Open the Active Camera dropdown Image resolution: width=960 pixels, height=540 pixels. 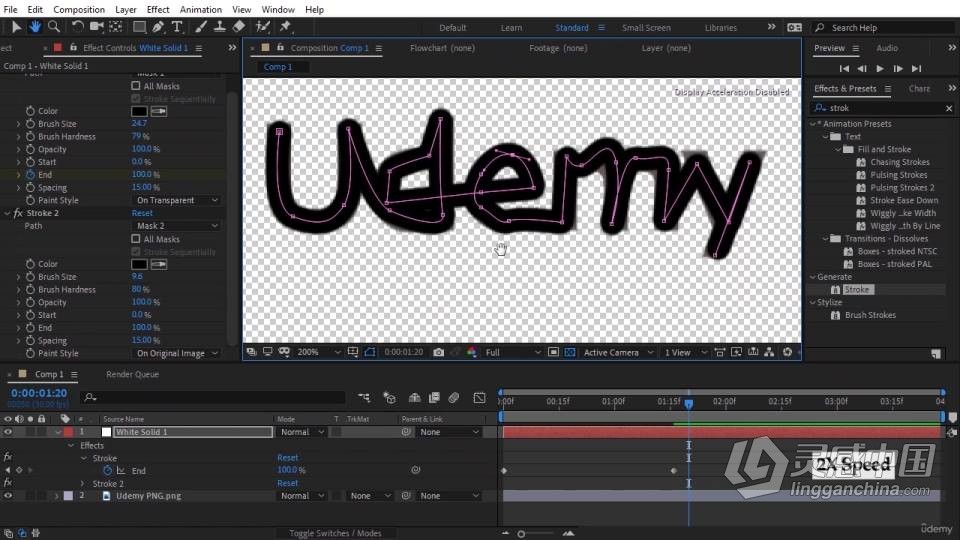[x=618, y=353]
